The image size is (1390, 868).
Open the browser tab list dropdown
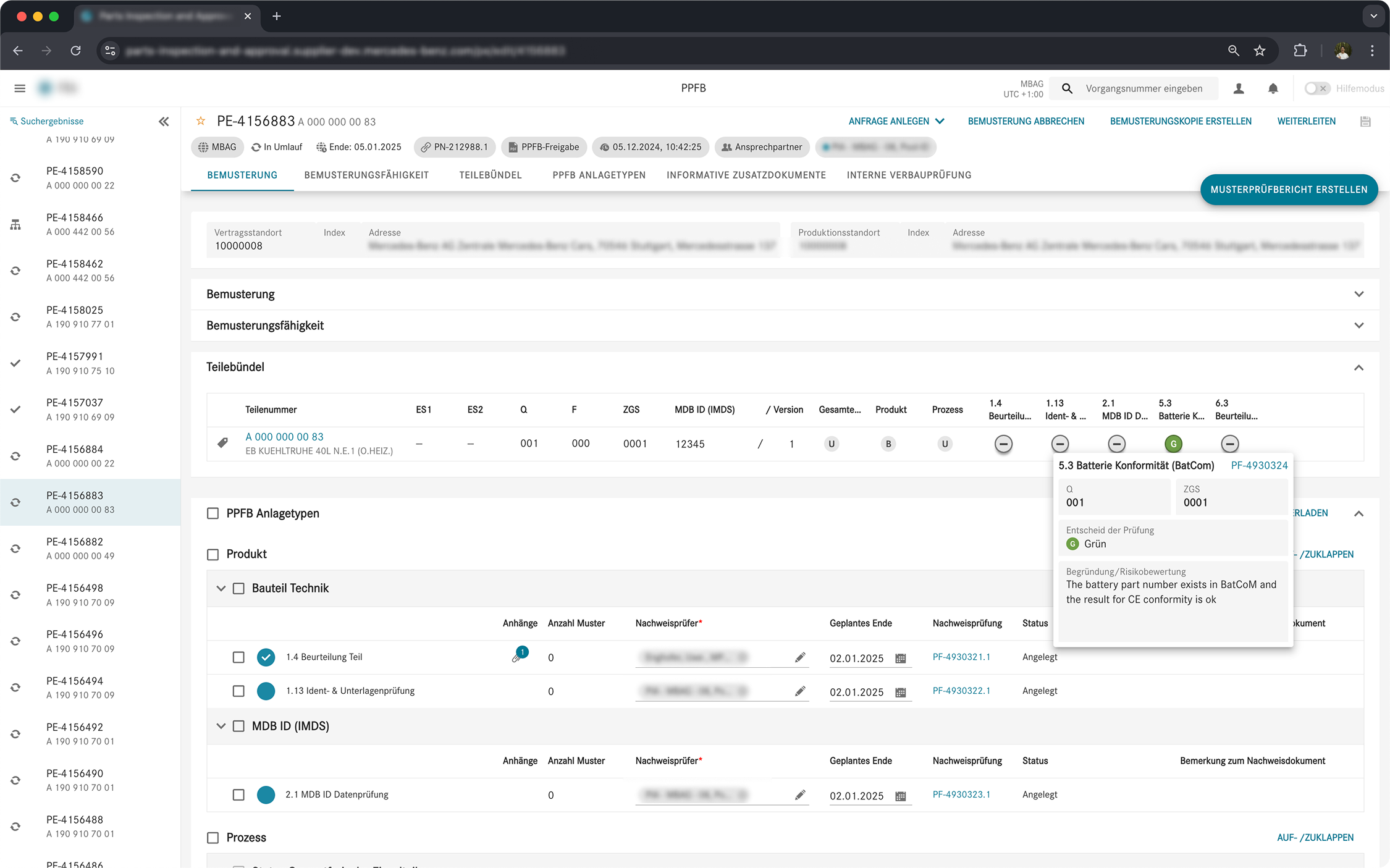tap(1373, 16)
